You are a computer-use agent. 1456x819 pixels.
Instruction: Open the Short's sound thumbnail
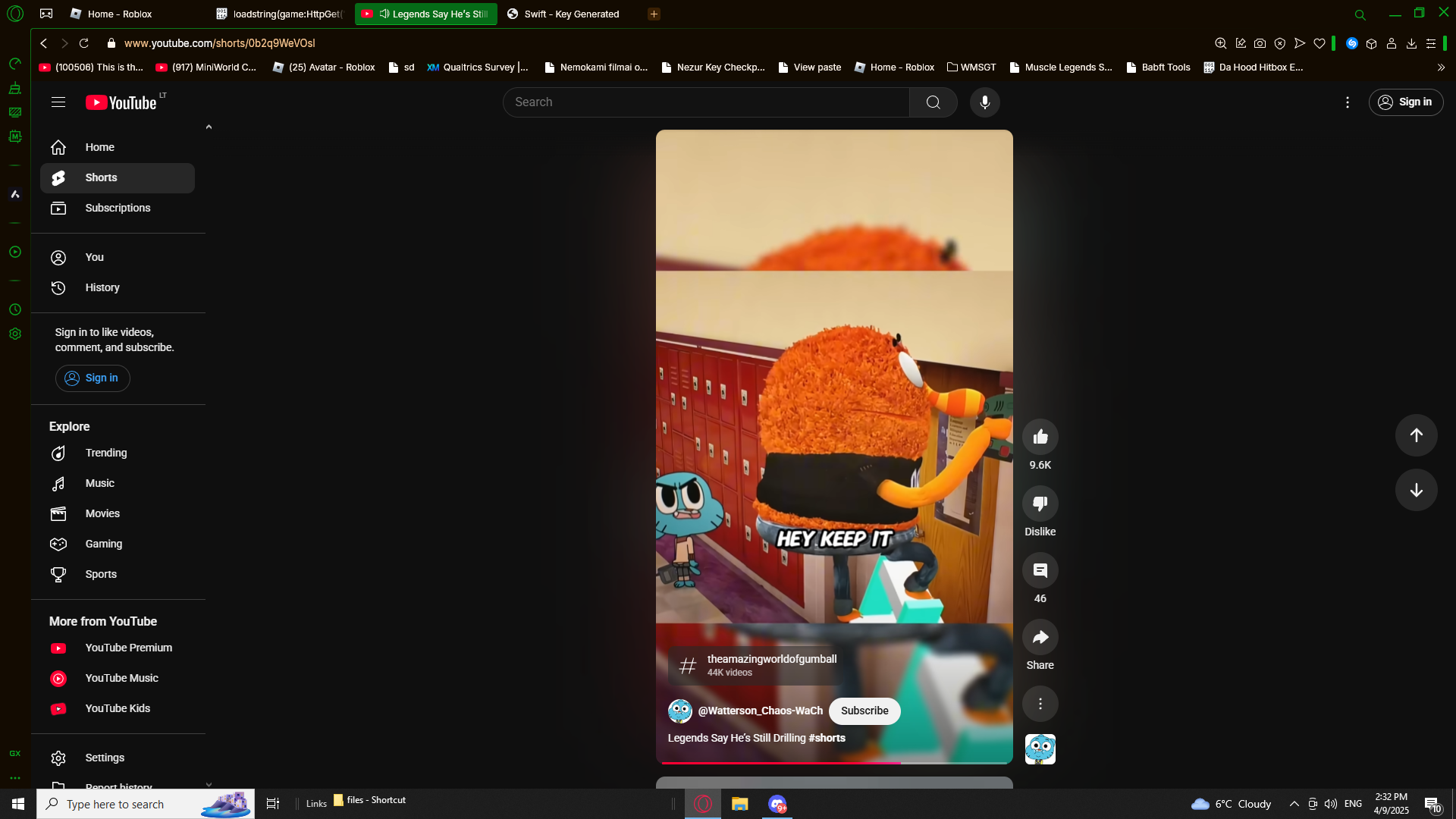[1040, 749]
